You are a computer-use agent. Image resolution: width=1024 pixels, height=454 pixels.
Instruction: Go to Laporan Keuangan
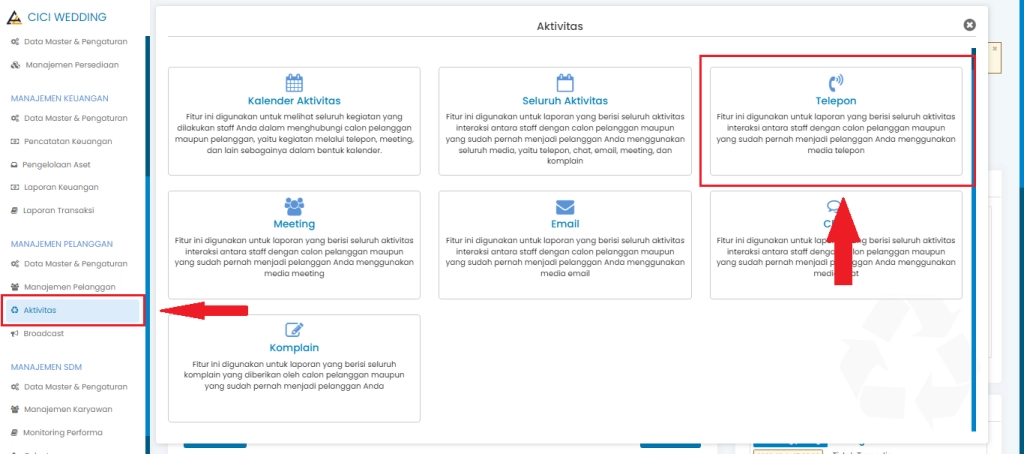[x=63, y=187]
